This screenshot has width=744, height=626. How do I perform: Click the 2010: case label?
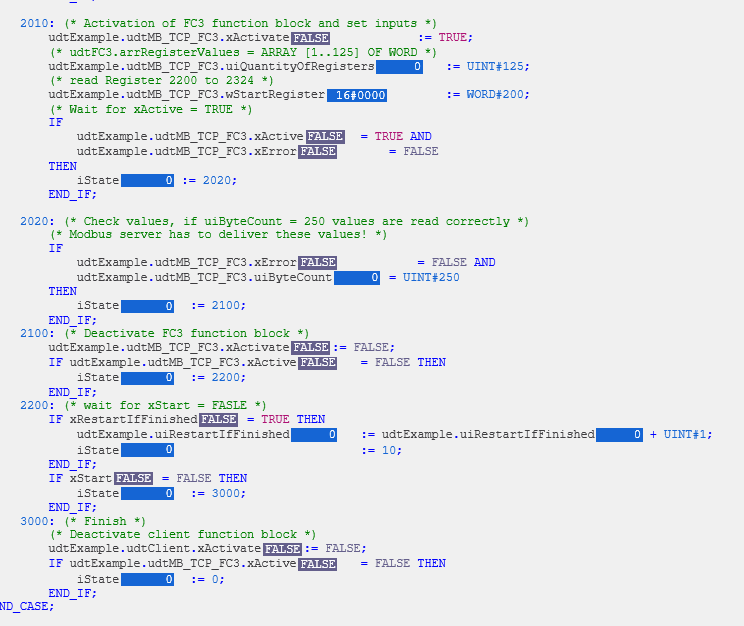[37, 23]
